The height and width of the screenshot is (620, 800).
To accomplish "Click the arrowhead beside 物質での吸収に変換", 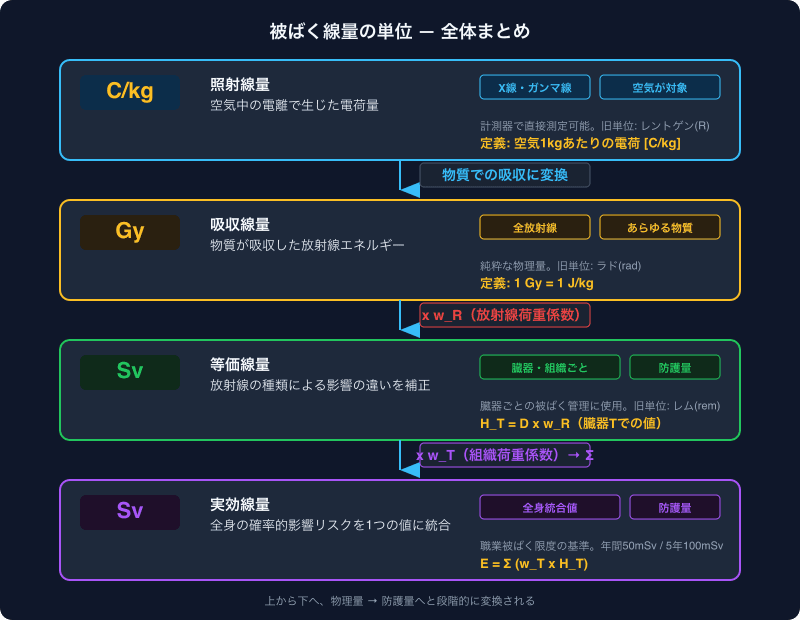I will point(410,190).
